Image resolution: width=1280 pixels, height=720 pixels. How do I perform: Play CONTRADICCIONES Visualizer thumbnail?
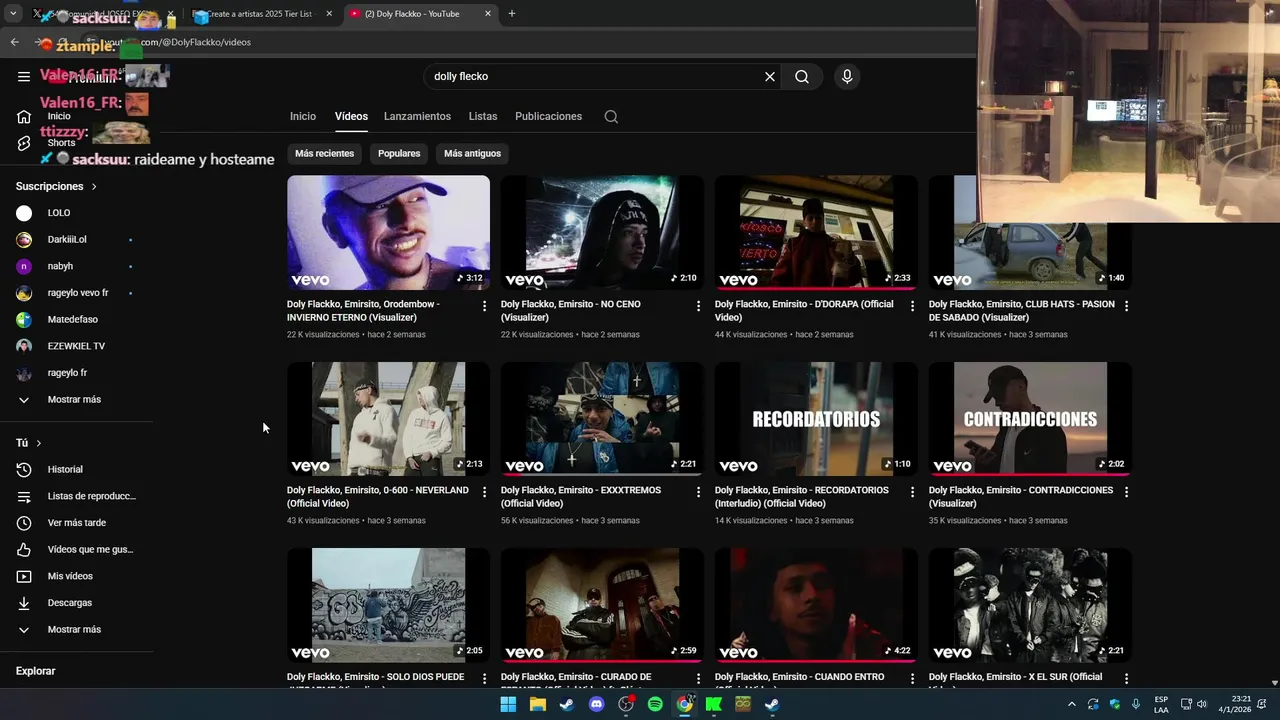[1030, 419]
